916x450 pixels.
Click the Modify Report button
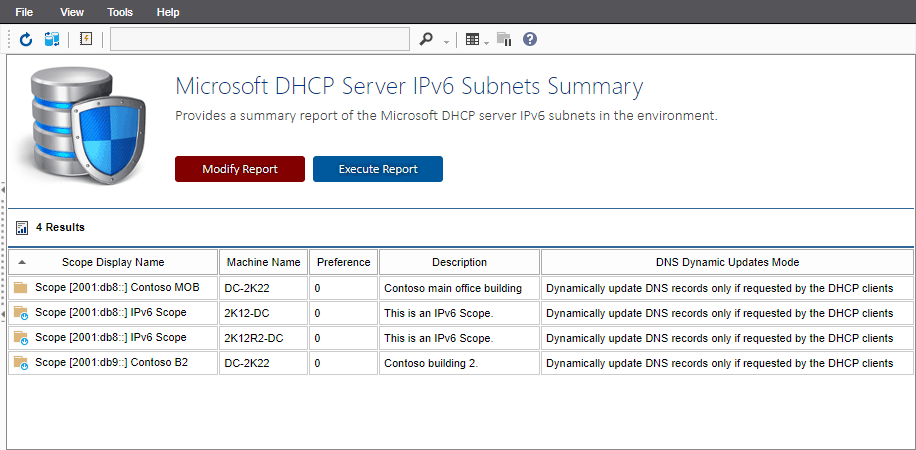(x=240, y=169)
